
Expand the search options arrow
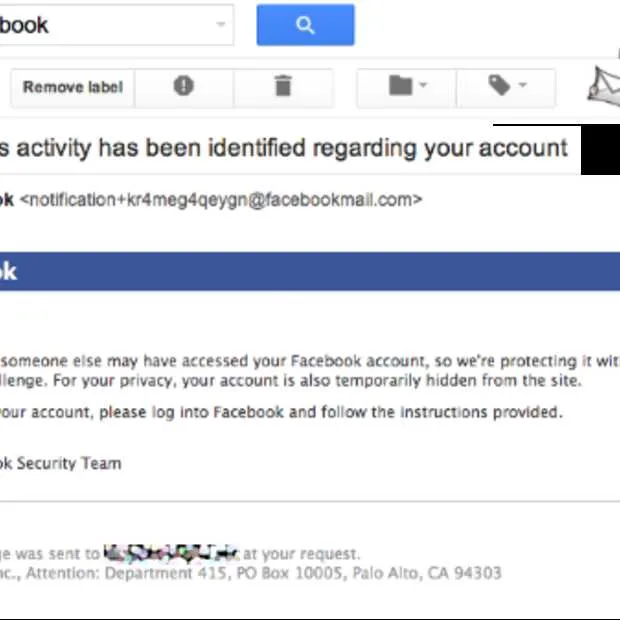click(x=221, y=25)
